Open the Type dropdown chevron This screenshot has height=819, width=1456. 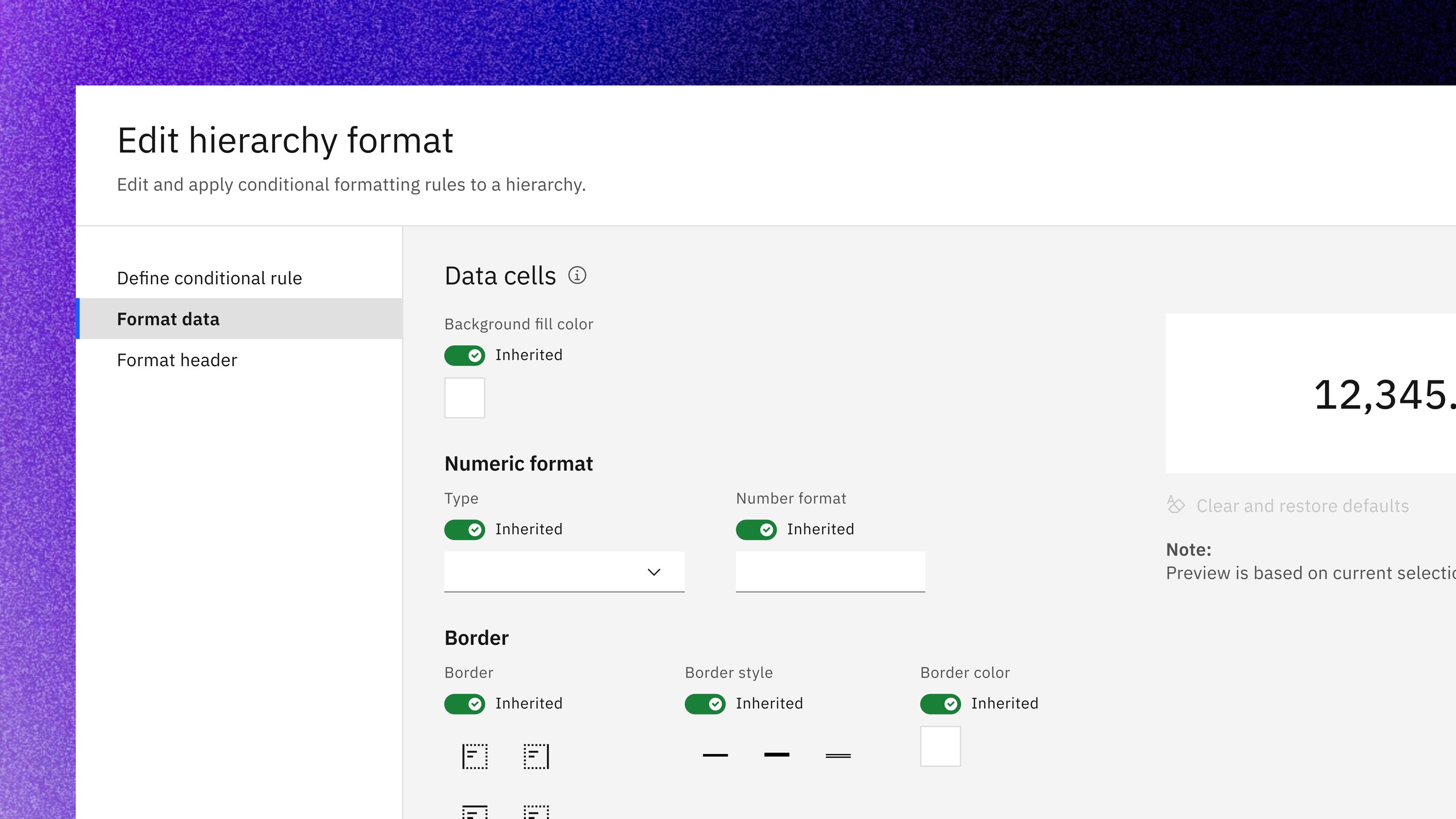pyautogui.click(x=654, y=572)
